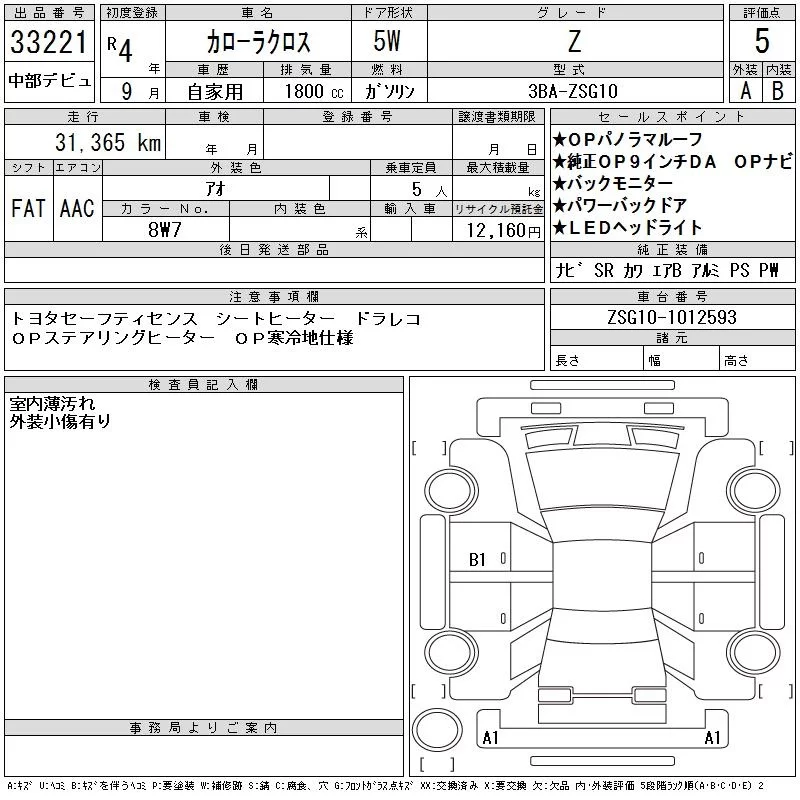Click lot number 33221
Image resolution: width=800 pixels, height=800 pixels.
pos(49,43)
